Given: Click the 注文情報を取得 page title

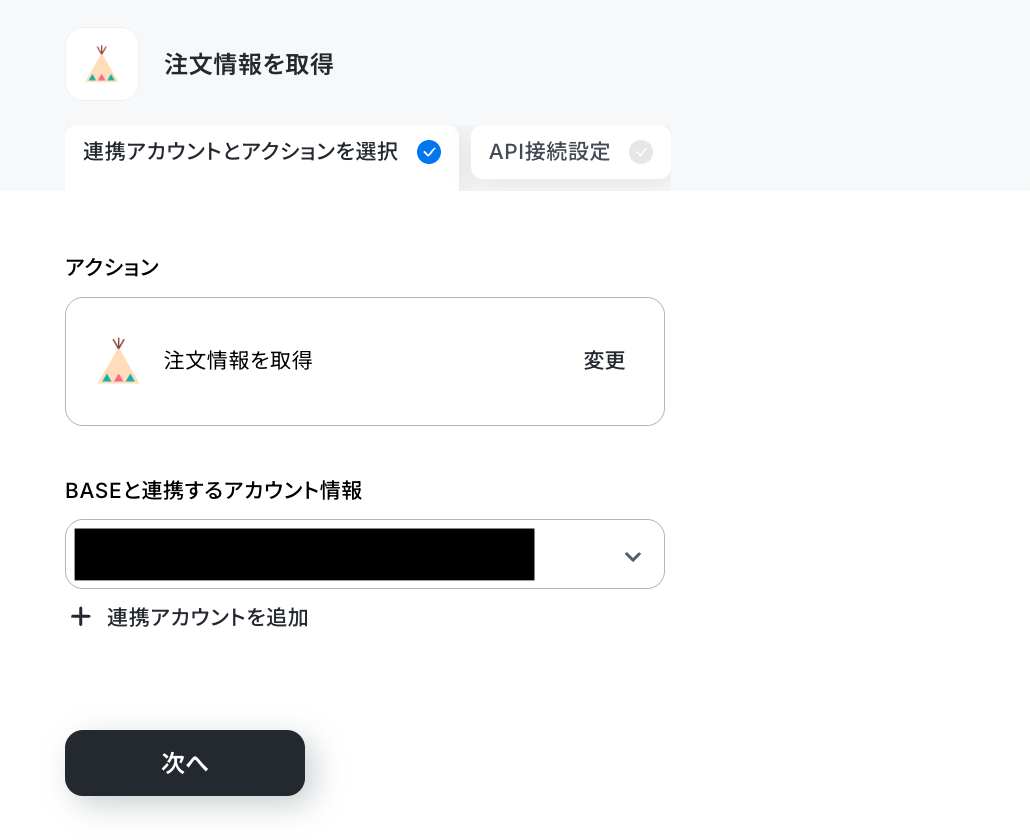Looking at the screenshot, I should pyautogui.click(x=249, y=64).
